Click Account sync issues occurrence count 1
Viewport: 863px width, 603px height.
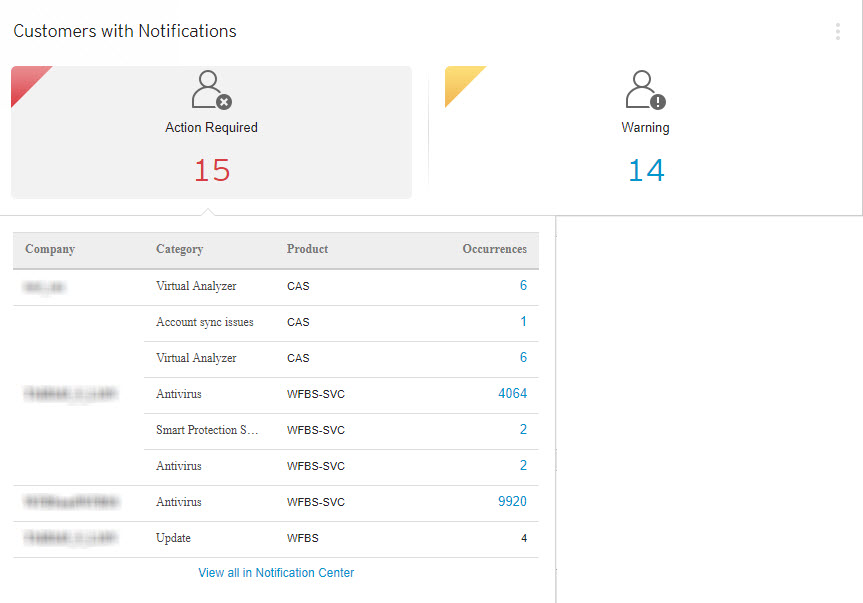[523, 322]
